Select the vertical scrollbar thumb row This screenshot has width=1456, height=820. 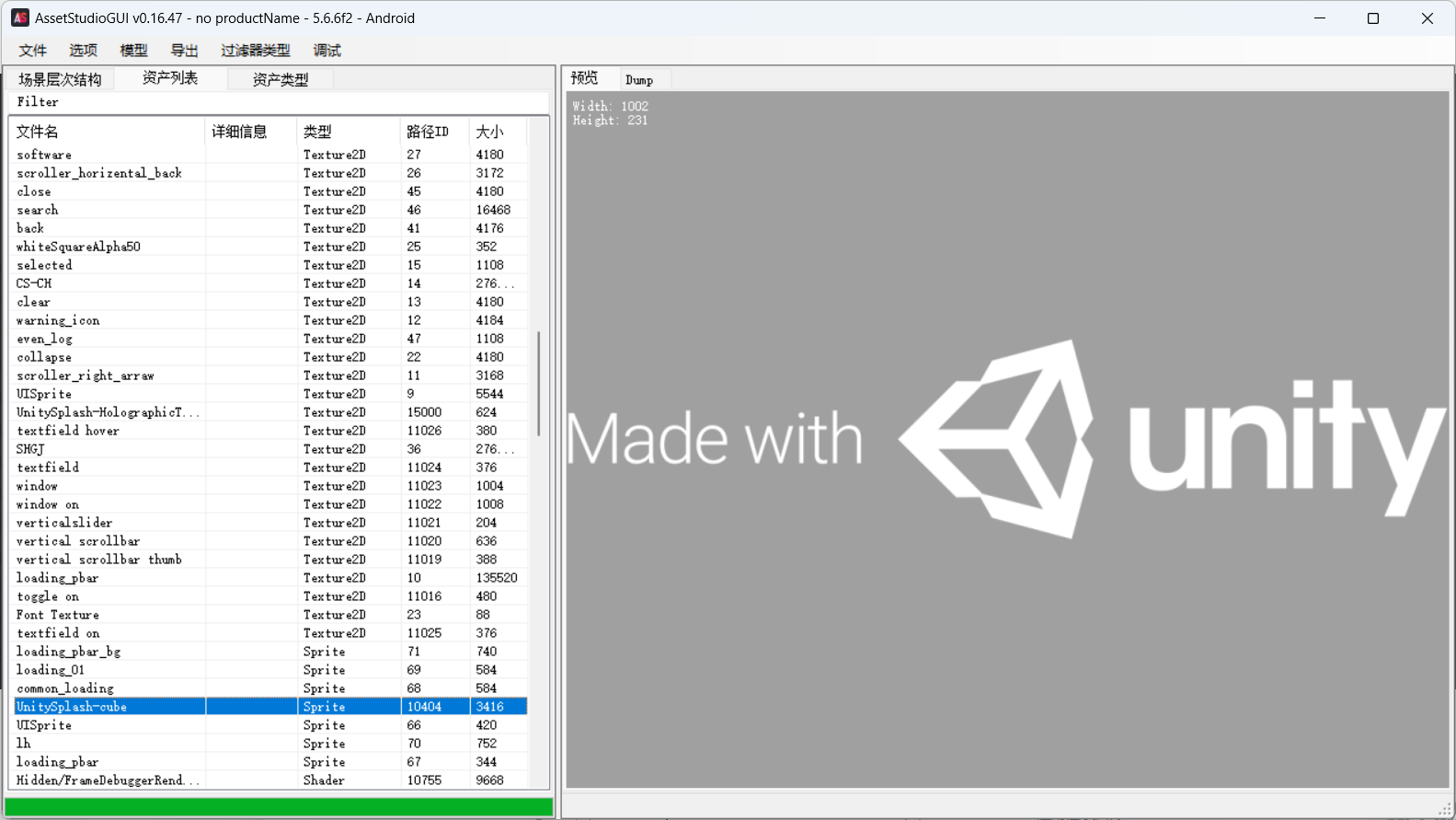[271, 560]
